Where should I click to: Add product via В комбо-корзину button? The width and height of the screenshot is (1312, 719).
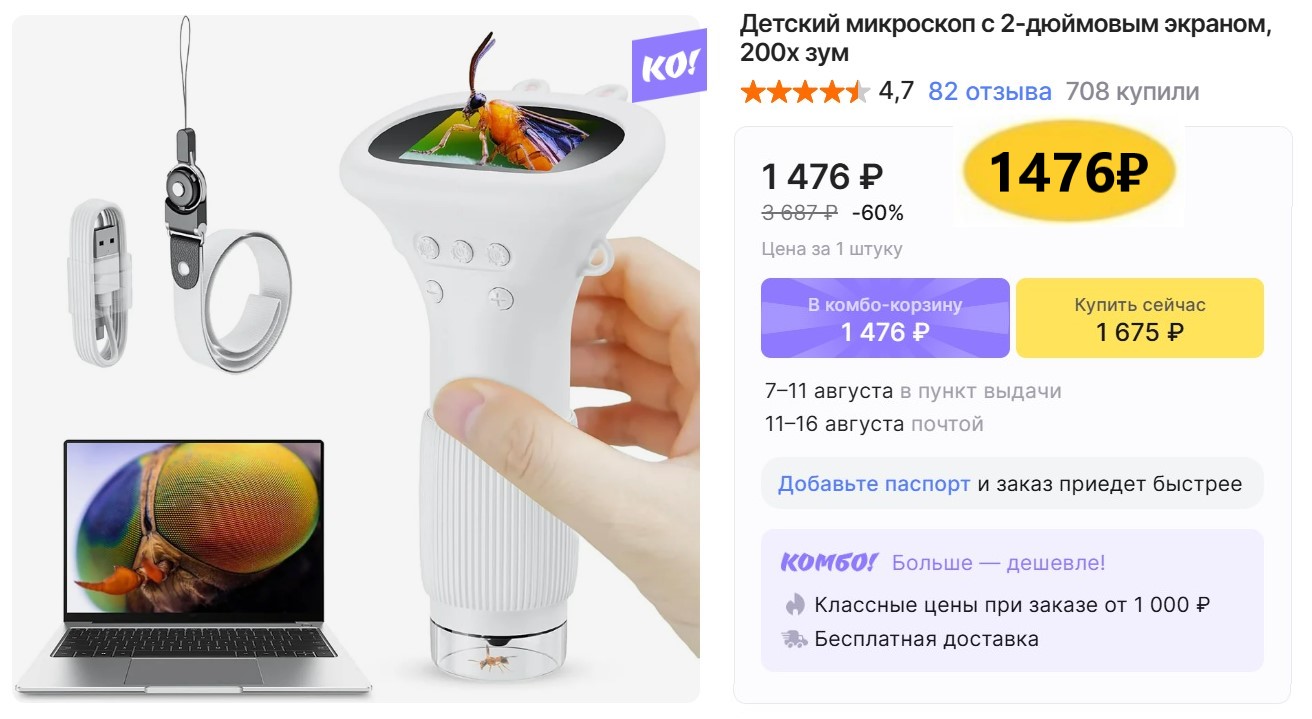tap(885, 318)
